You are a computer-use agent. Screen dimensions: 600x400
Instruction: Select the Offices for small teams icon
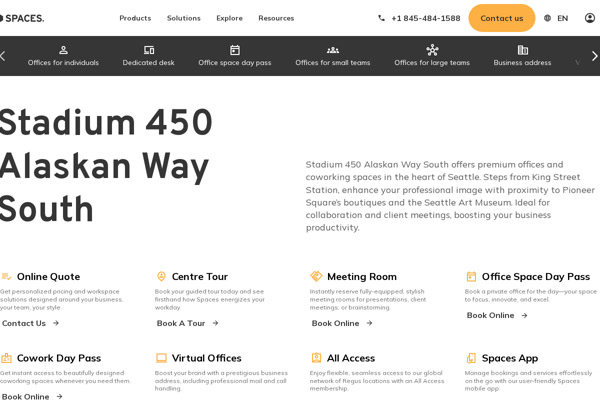click(332, 50)
